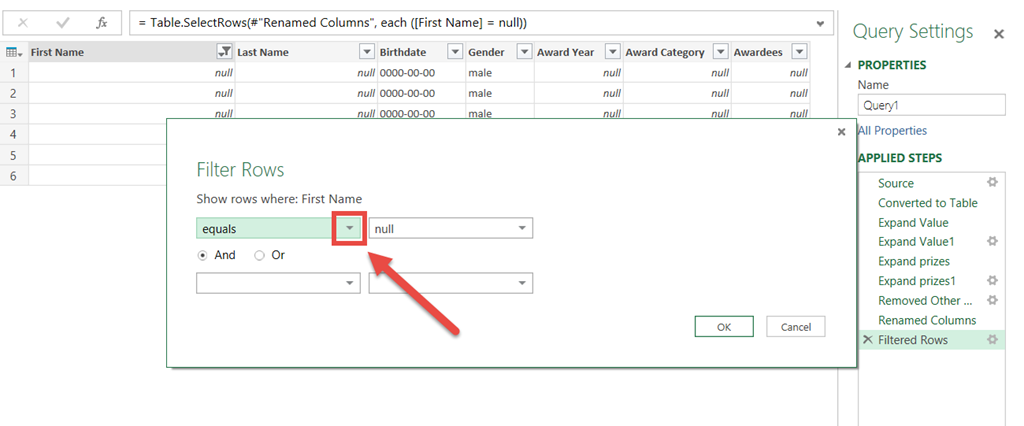Click the table icon in grid corner

pos(14,52)
